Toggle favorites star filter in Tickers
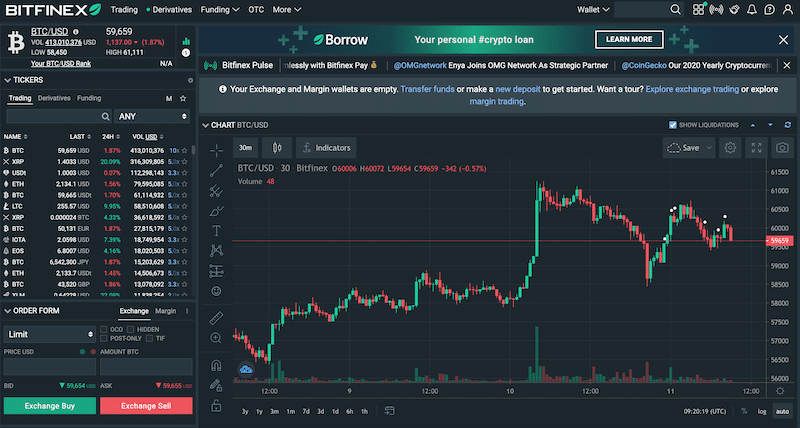Viewport: 800px width, 428px height. click(x=183, y=98)
